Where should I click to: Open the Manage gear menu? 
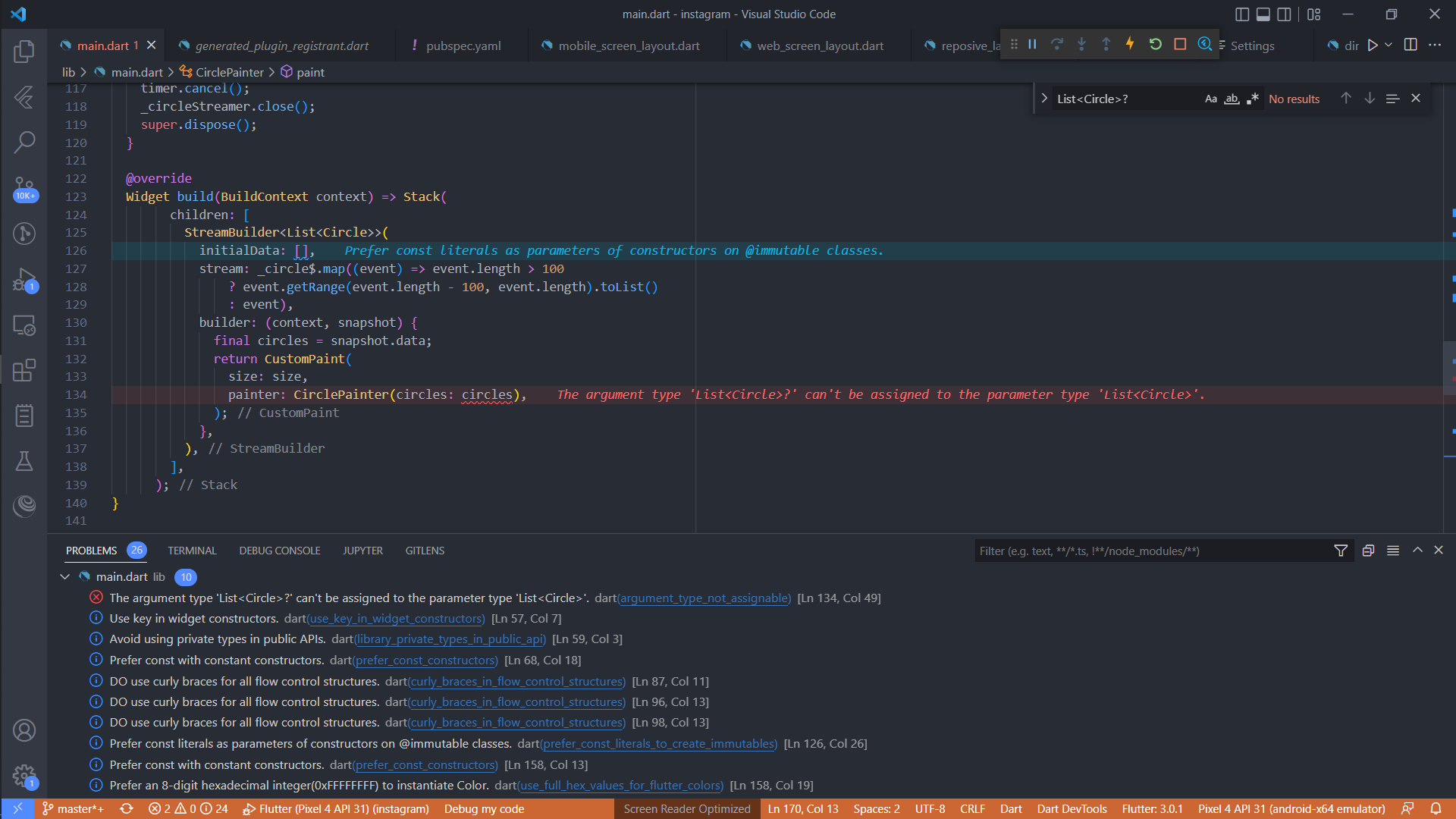(24, 776)
